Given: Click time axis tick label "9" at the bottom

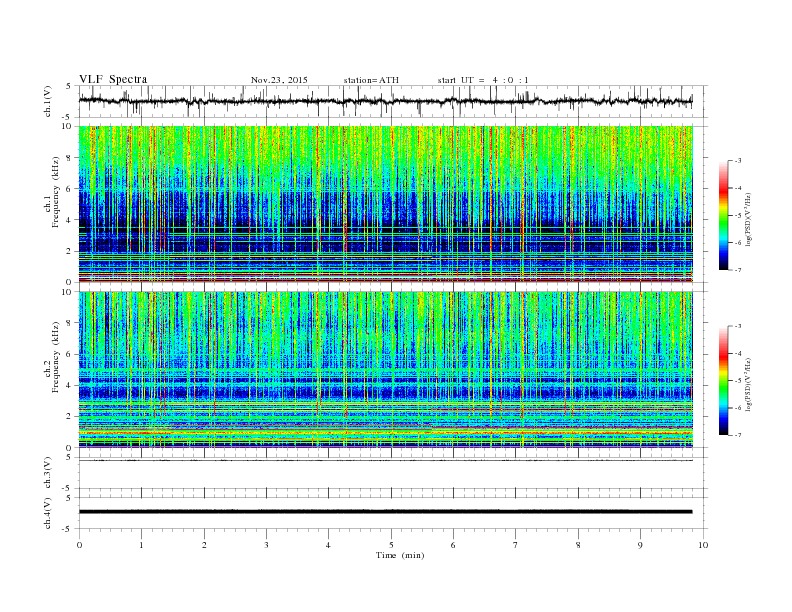Looking at the screenshot, I should coord(640,545).
